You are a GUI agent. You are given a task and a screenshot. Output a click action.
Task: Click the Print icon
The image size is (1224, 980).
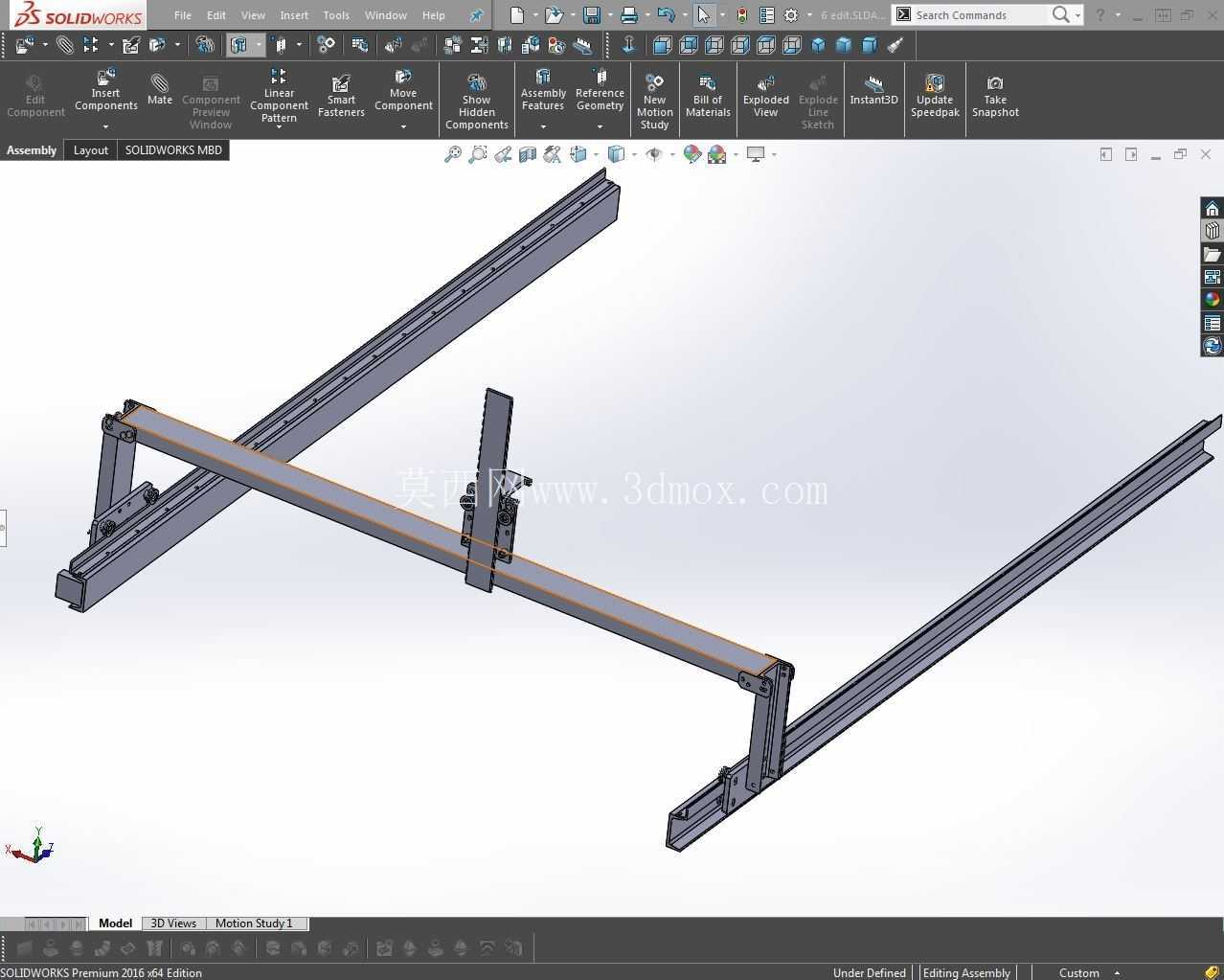click(x=628, y=15)
